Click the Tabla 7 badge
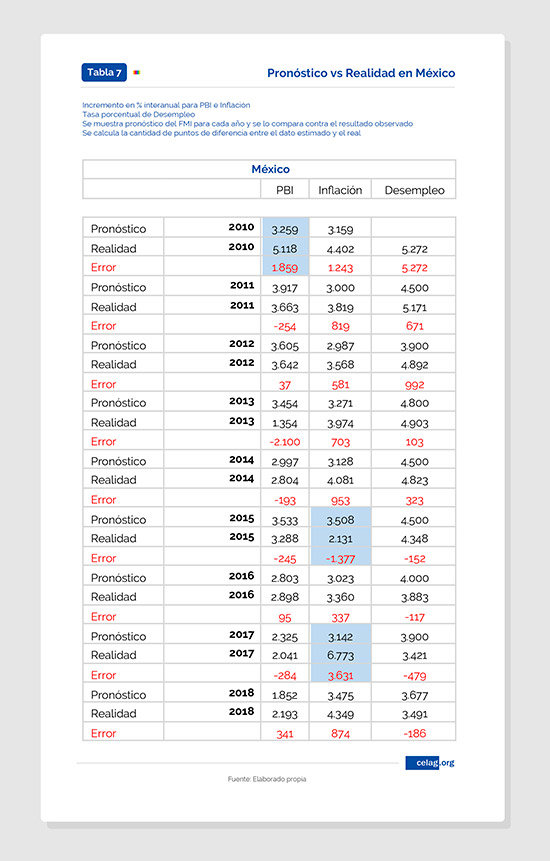 coord(104,72)
